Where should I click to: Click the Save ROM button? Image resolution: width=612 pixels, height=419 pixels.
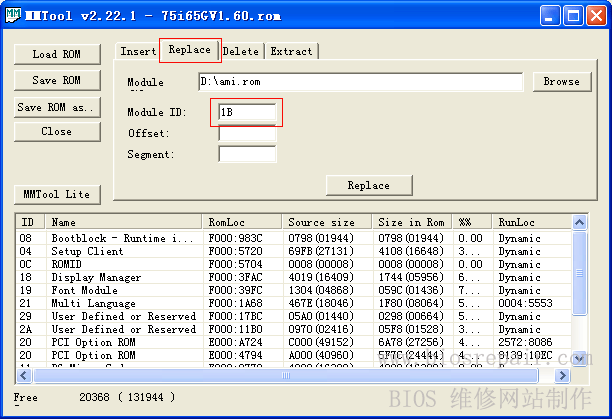point(57,80)
